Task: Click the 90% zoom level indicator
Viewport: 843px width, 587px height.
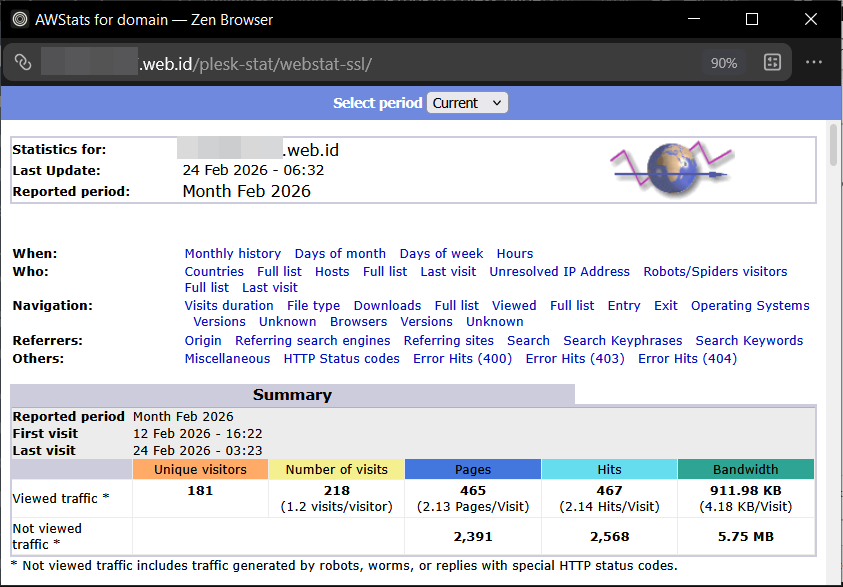Action: click(x=724, y=63)
